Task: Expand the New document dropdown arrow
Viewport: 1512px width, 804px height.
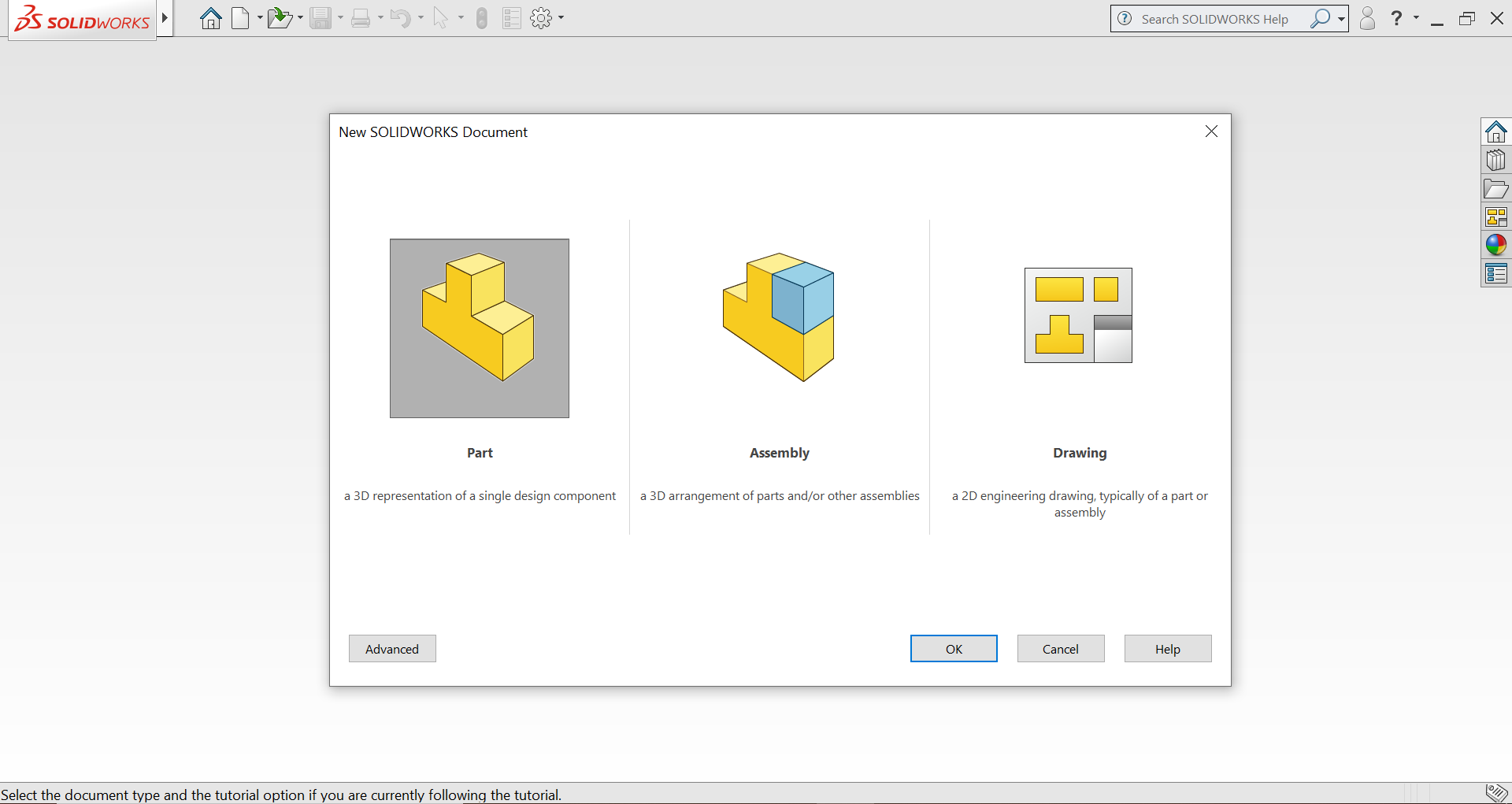Action: pos(259,18)
